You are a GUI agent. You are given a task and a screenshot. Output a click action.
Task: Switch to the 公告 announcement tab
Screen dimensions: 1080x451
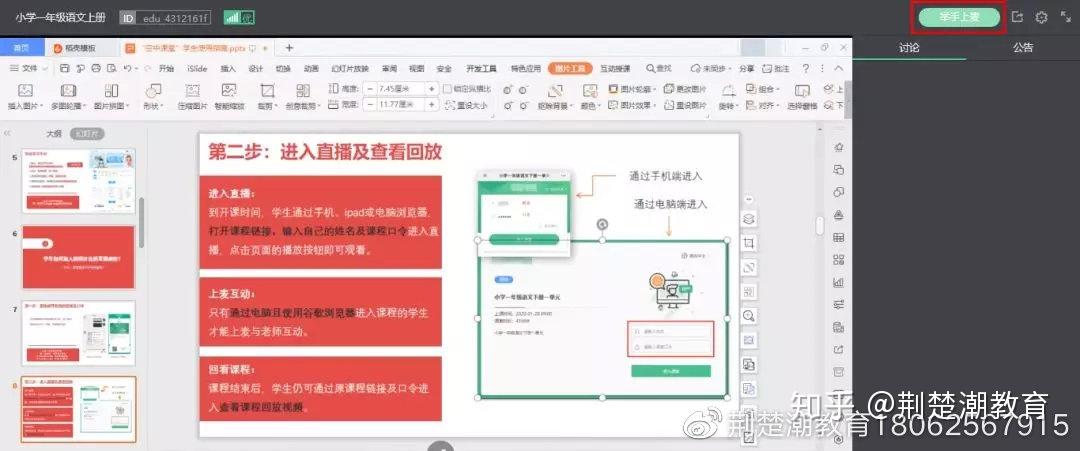click(x=1023, y=48)
